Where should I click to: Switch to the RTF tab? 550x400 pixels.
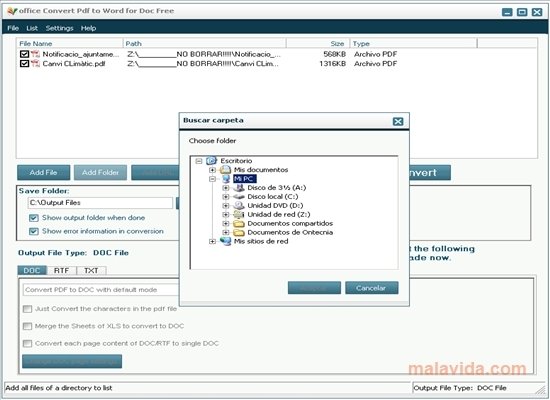(61, 271)
